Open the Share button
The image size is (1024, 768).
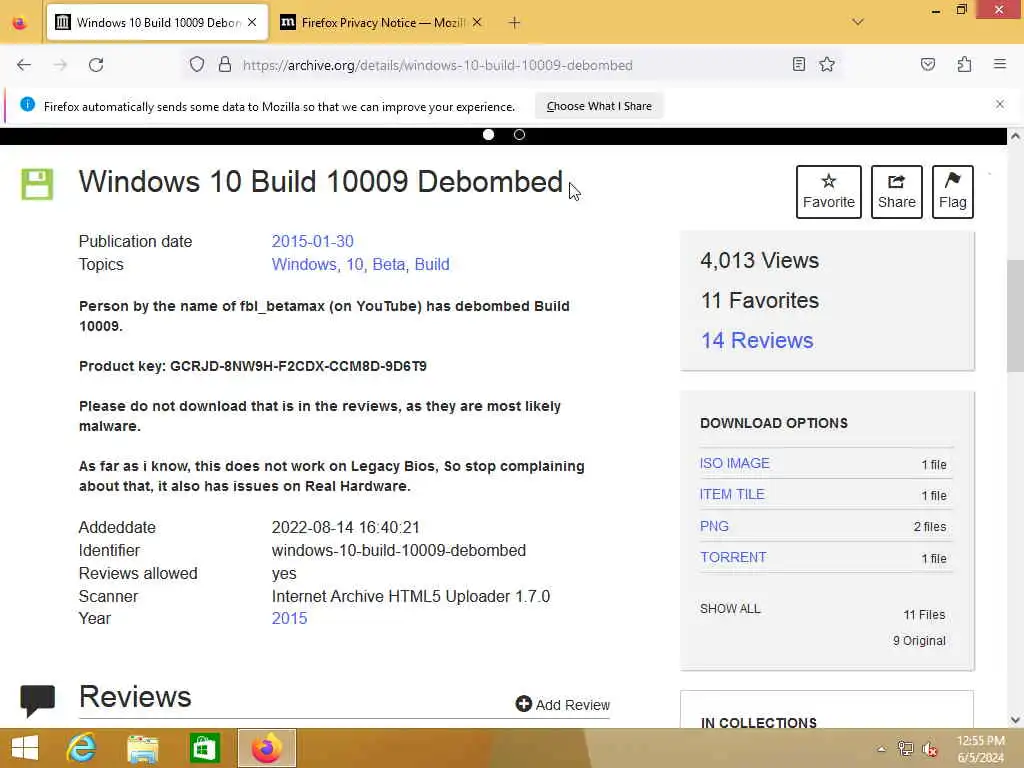click(896, 192)
